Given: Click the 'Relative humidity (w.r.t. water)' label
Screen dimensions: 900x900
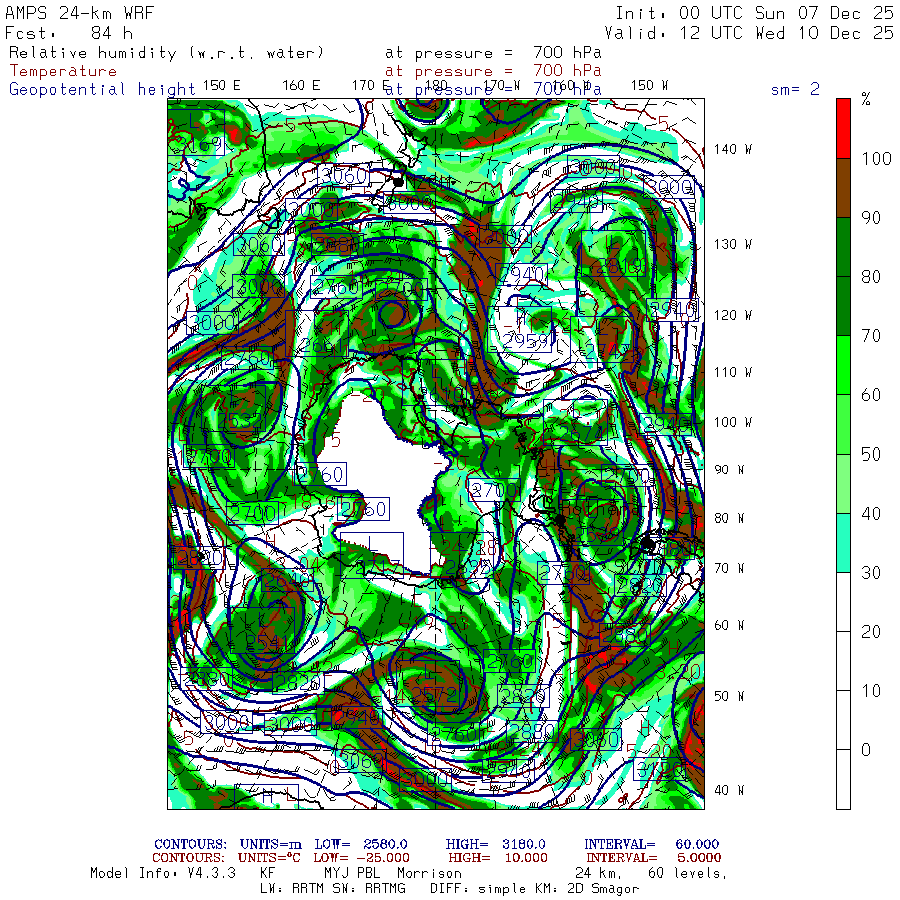Looking at the screenshot, I should [166, 53].
